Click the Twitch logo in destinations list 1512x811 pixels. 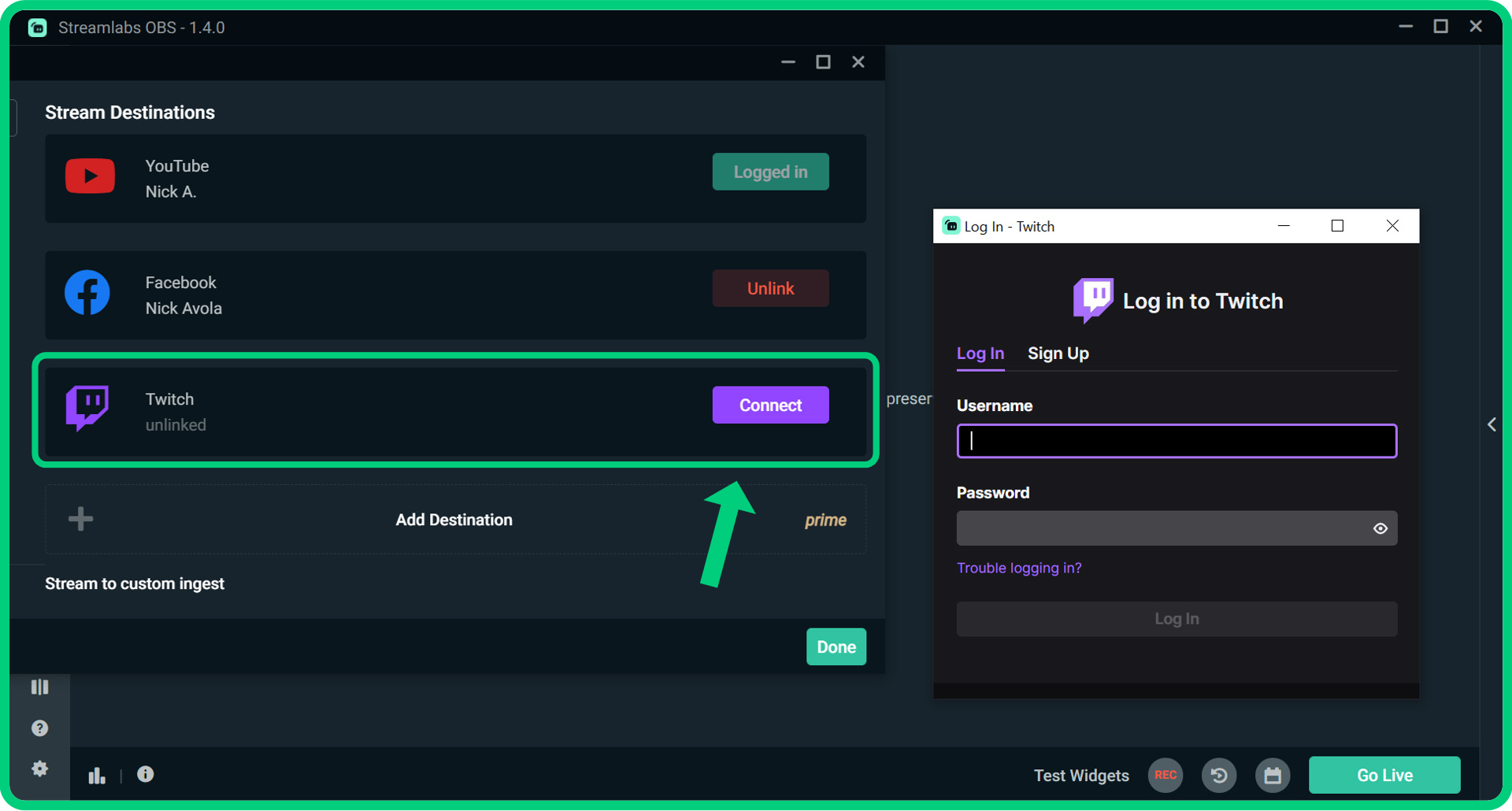point(87,408)
